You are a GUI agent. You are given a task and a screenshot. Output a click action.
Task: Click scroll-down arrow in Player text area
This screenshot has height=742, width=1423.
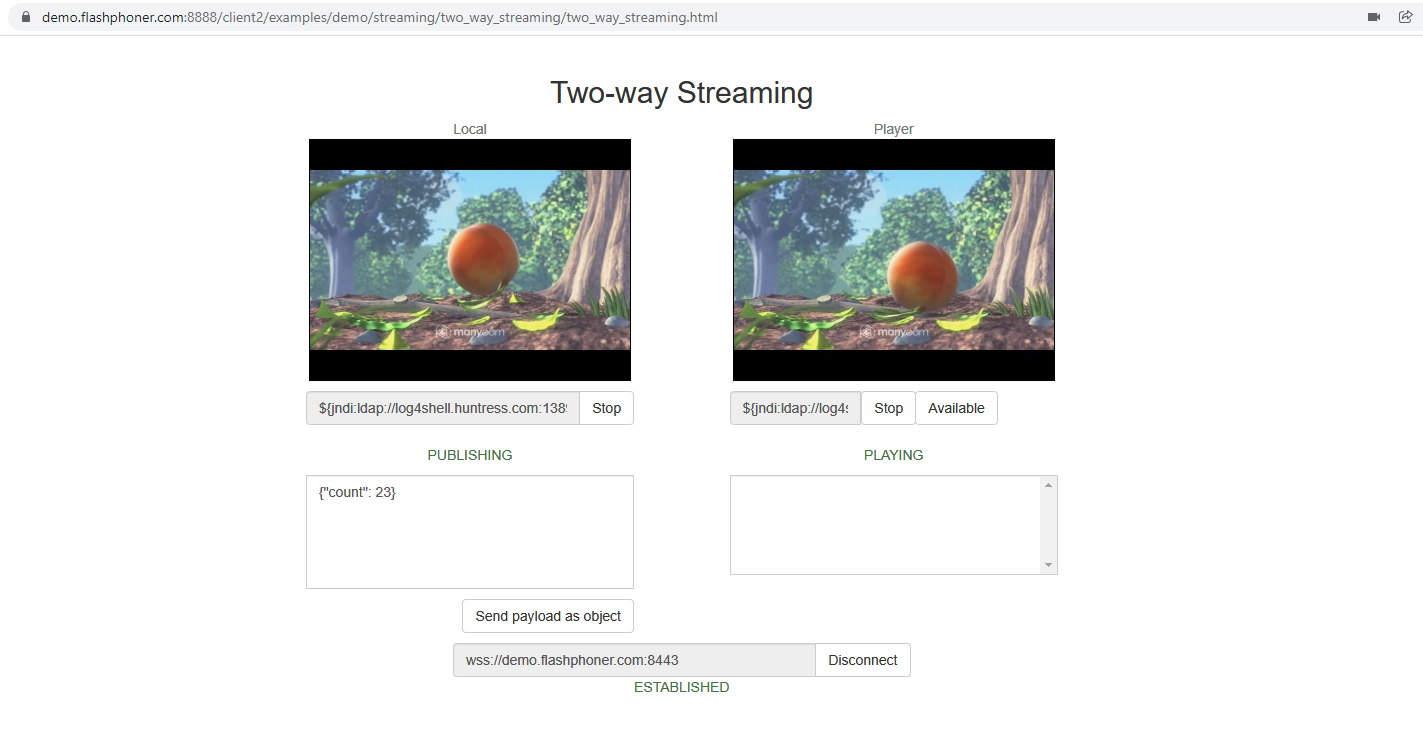[1048, 565]
